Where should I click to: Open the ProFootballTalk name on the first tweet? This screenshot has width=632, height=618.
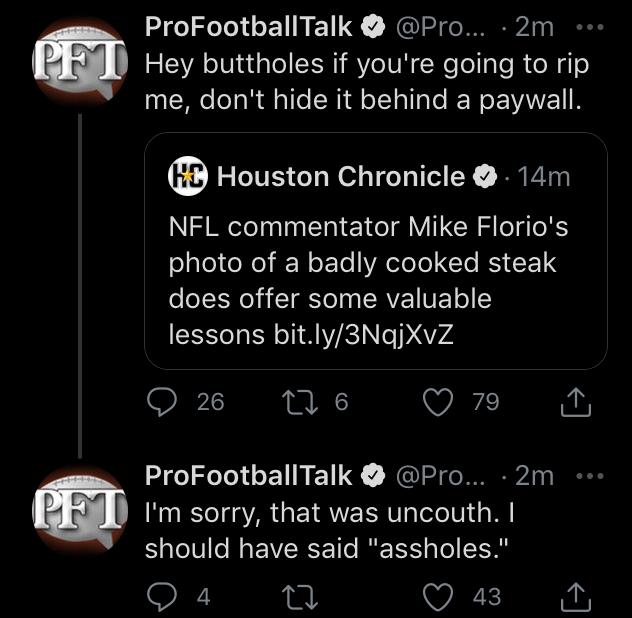coord(248,27)
